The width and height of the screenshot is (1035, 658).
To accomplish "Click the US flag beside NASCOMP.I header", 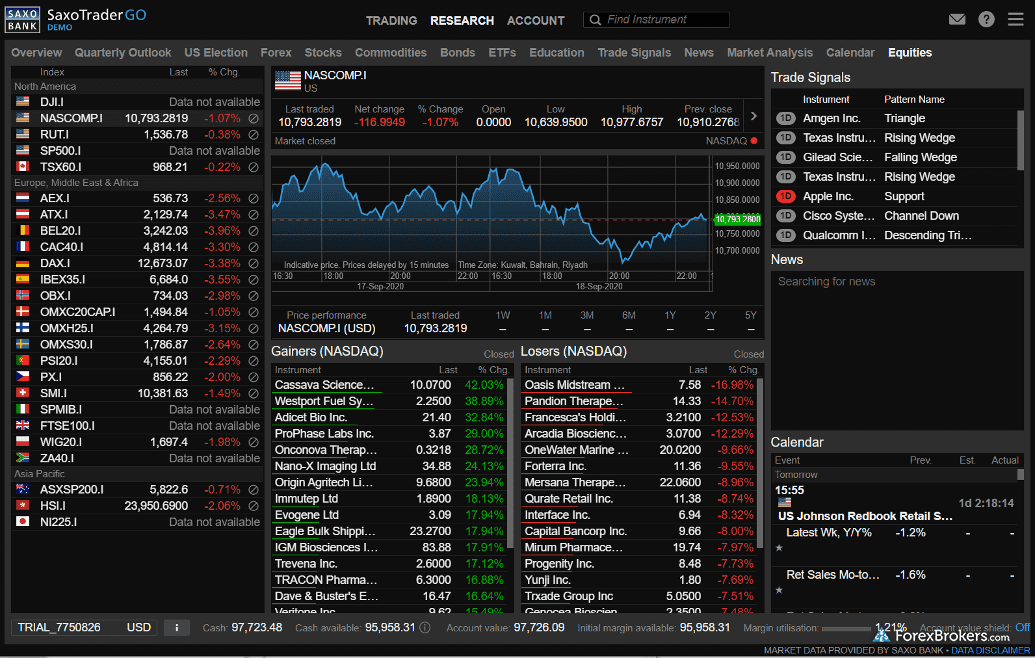I will click(x=287, y=81).
